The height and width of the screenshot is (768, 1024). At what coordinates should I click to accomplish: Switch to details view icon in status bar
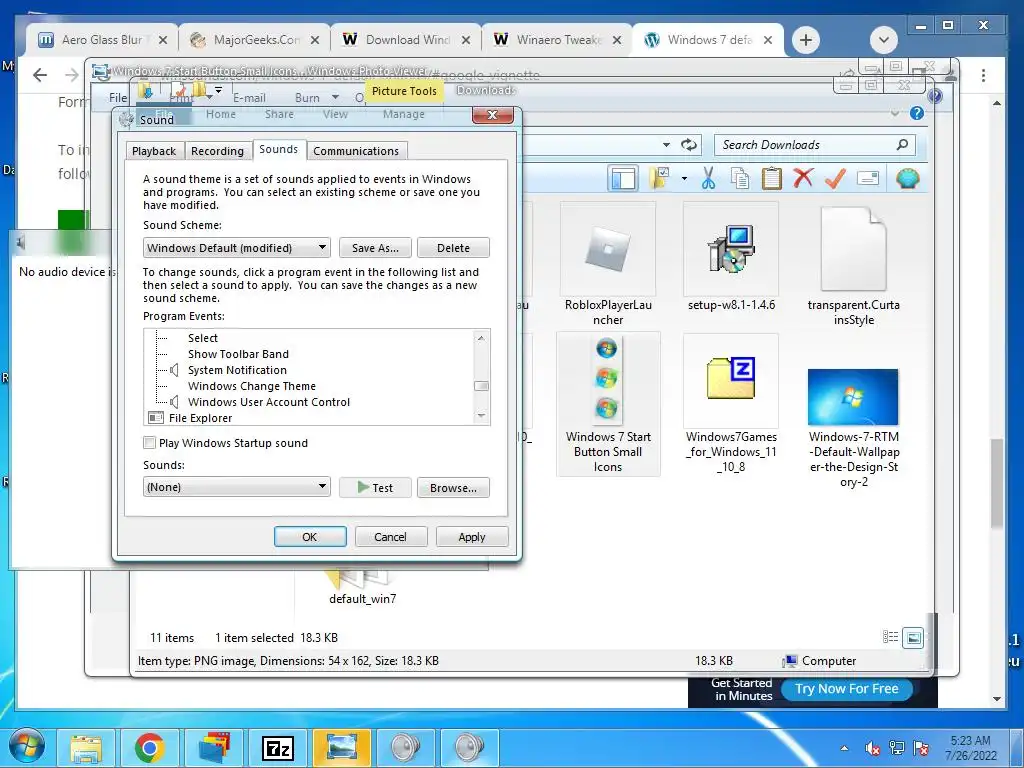pos(890,637)
